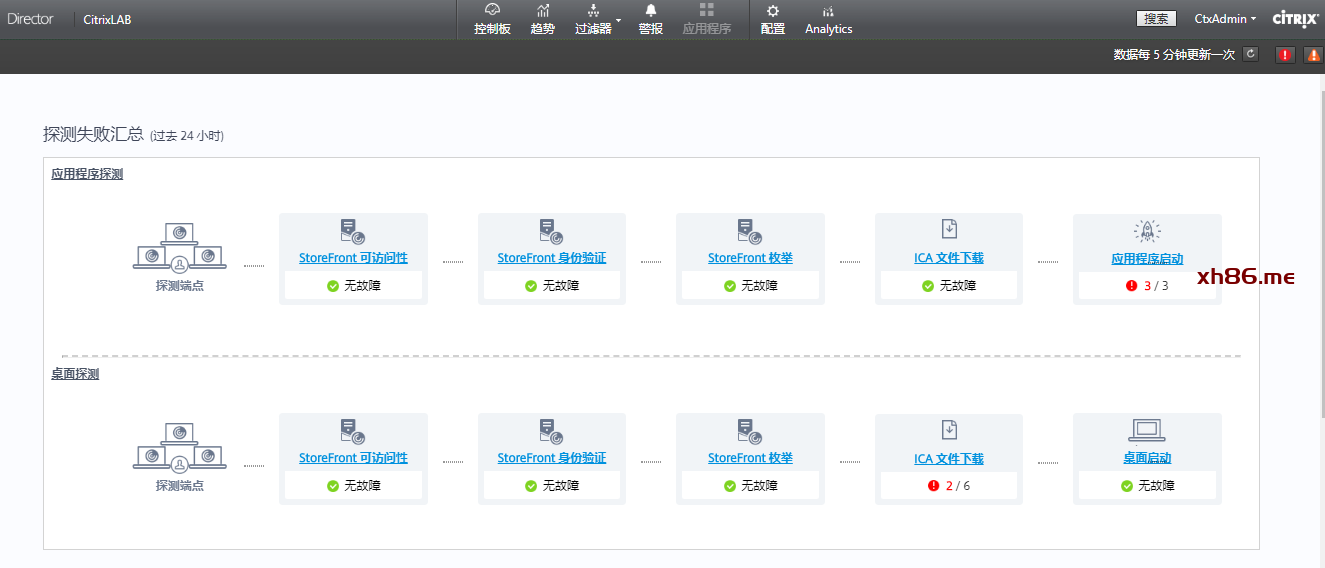Click the desktop launch laptop icon

(1147, 430)
